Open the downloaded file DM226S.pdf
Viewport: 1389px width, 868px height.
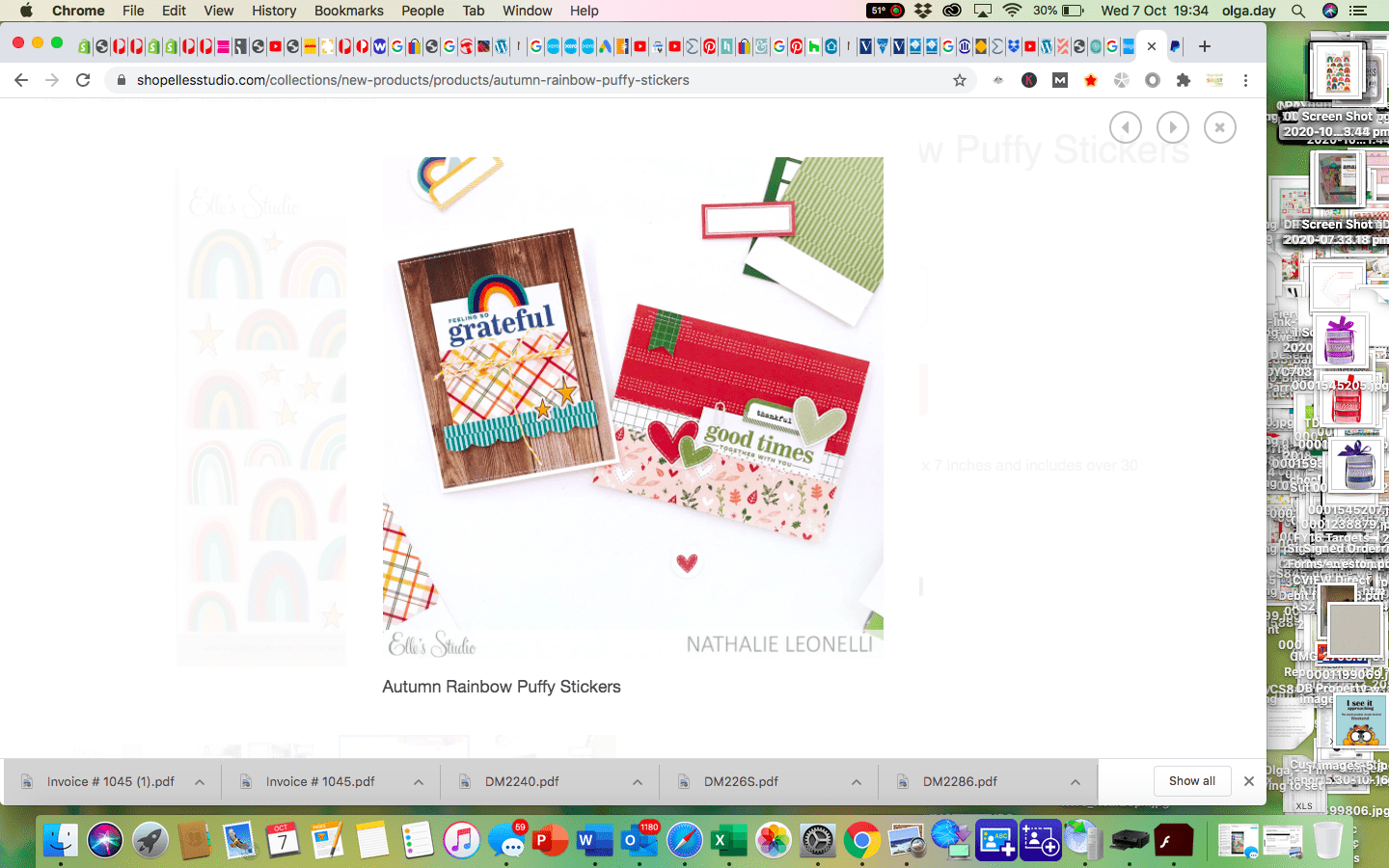(x=741, y=782)
